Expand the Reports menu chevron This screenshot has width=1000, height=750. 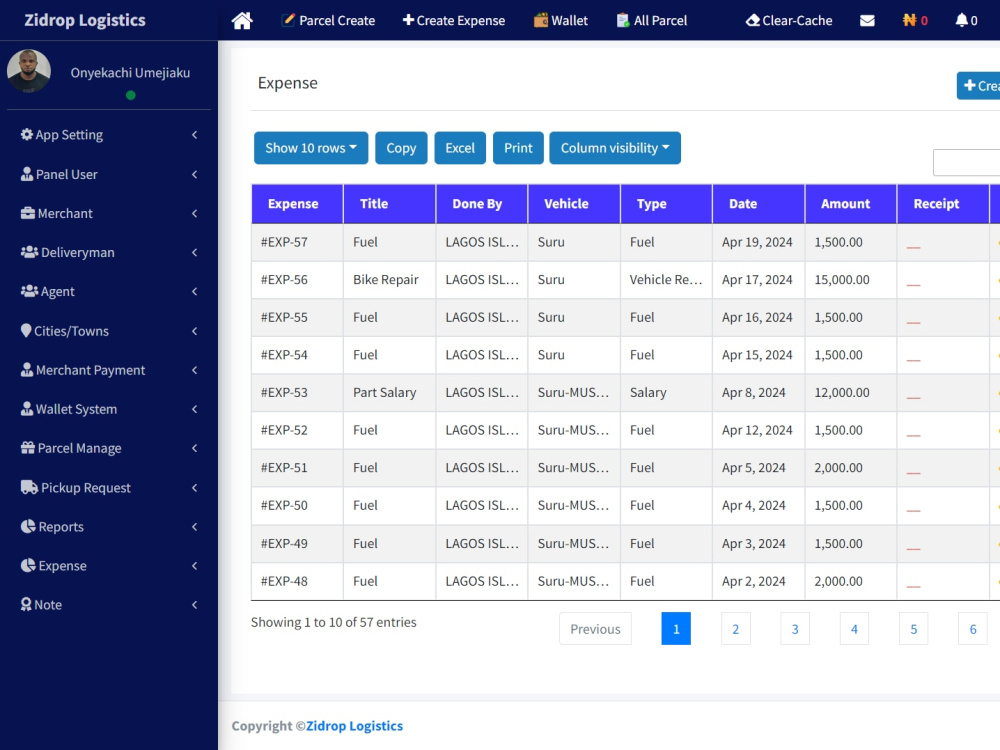[x=195, y=527]
